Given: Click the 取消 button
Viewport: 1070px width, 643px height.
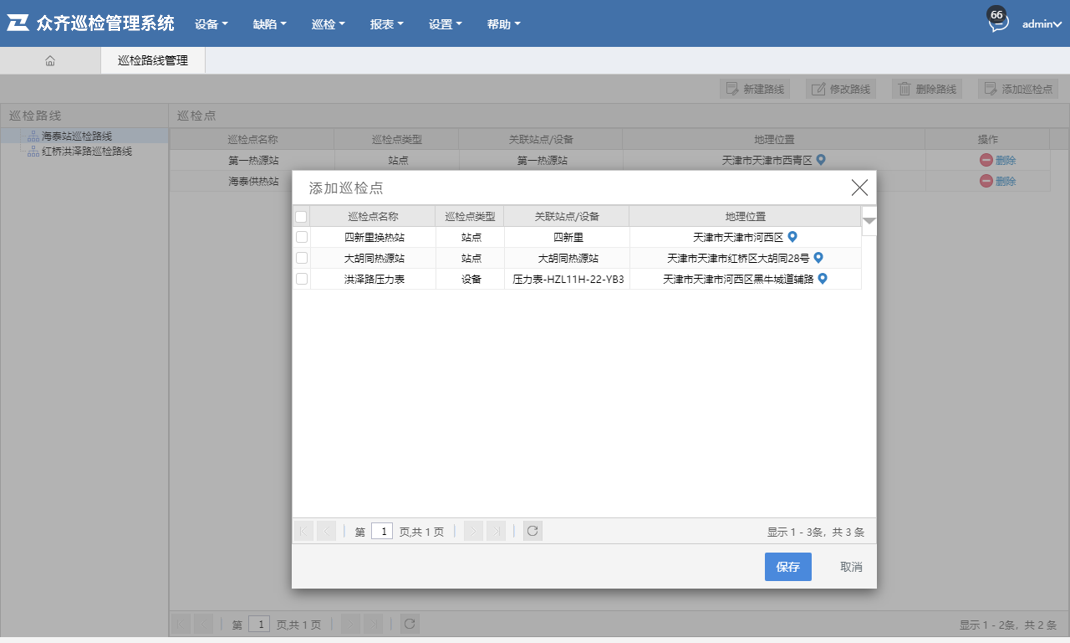Looking at the screenshot, I should click(851, 567).
